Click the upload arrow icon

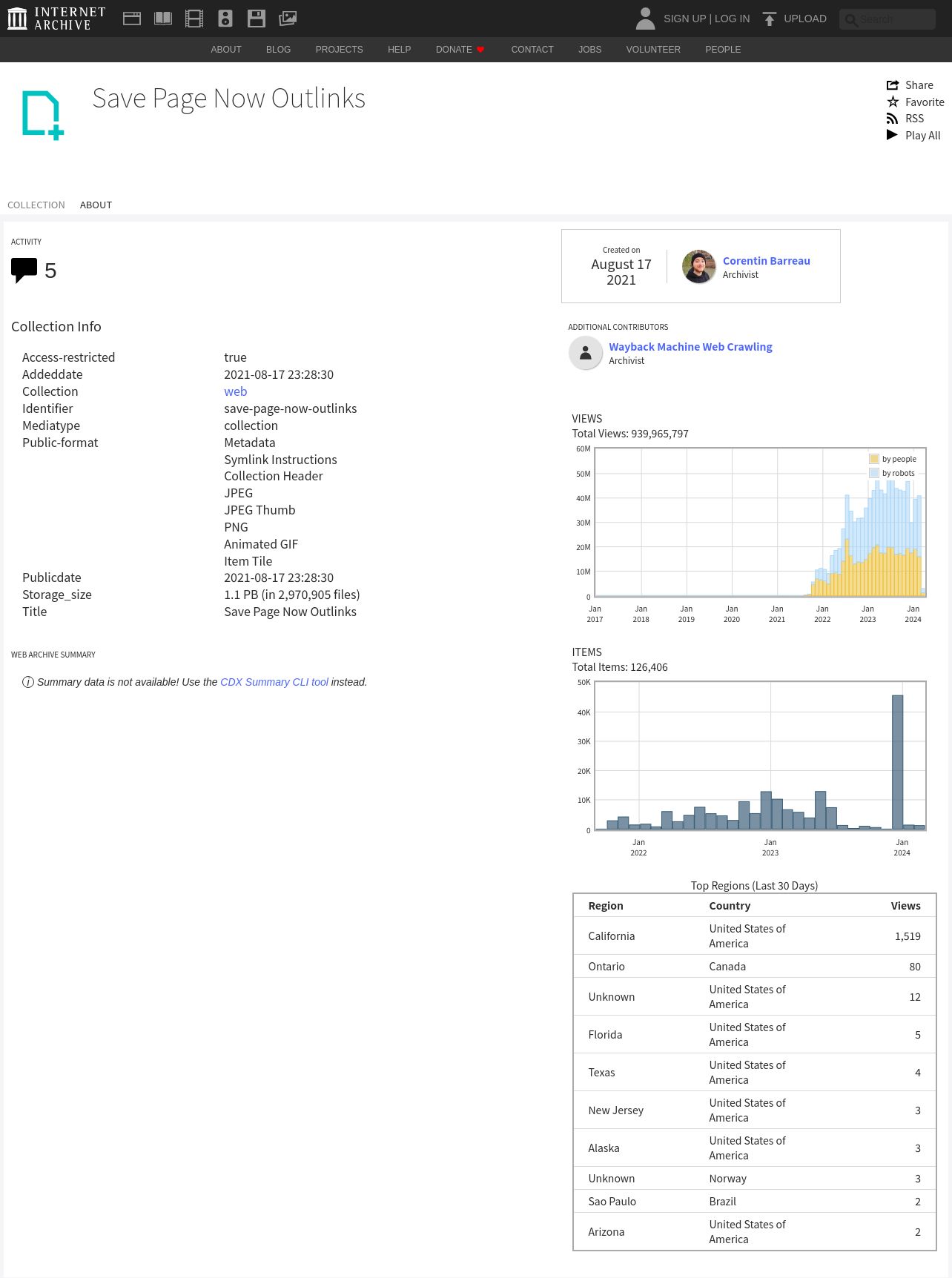770,19
